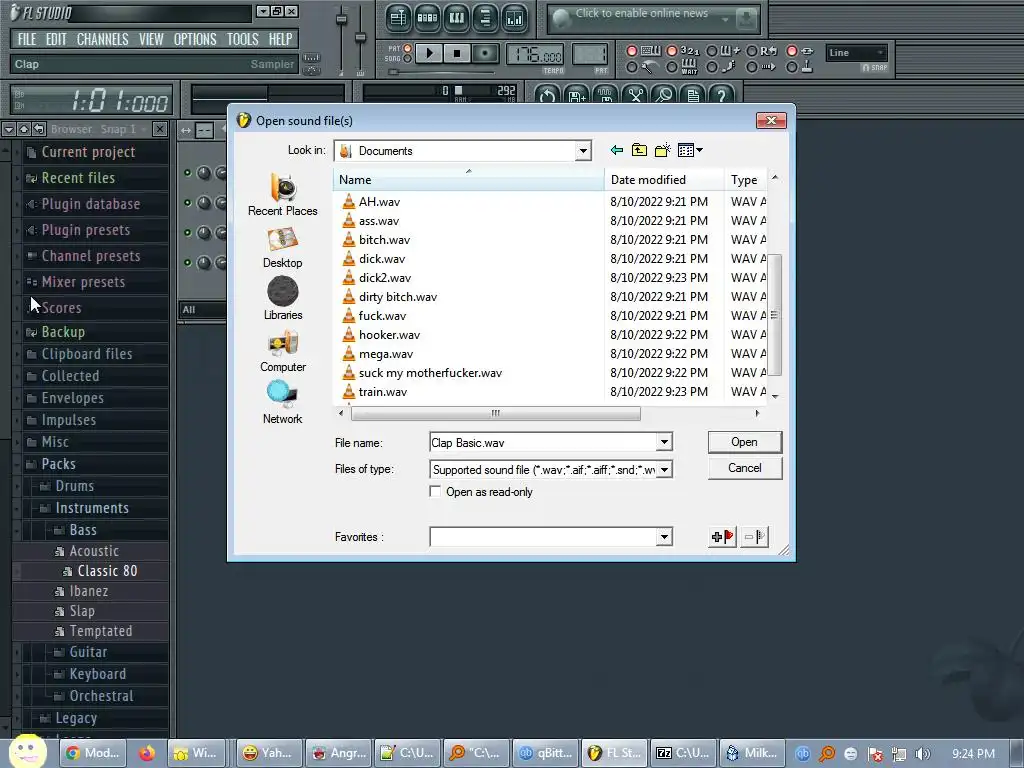
Task: Adjust the main volume slider
Action: pos(341,38)
